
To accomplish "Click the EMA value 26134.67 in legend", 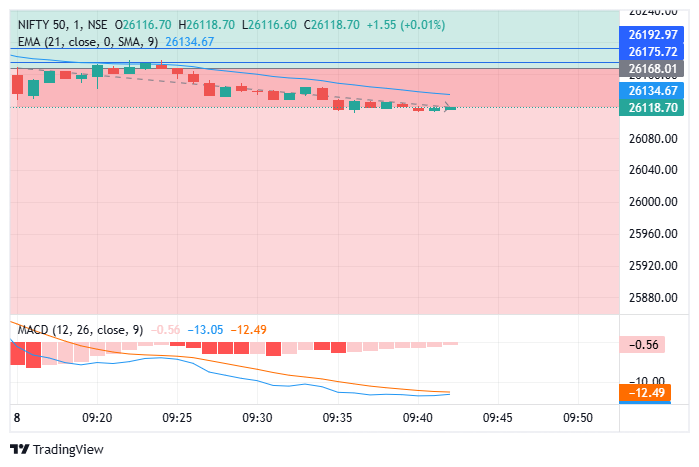I will (x=190, y=41).
